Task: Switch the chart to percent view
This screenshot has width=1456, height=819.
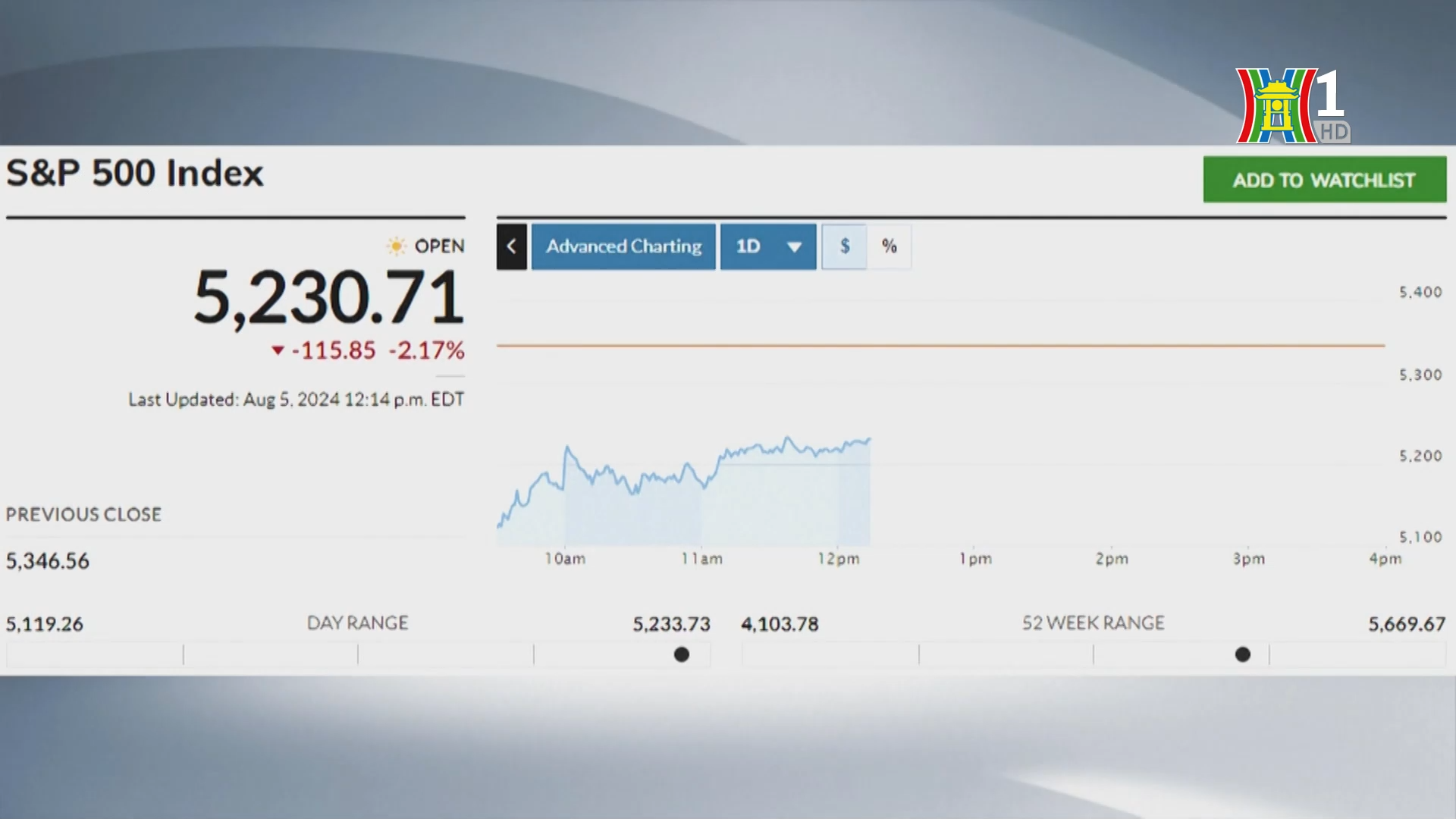Action: [x=890, y=246]
